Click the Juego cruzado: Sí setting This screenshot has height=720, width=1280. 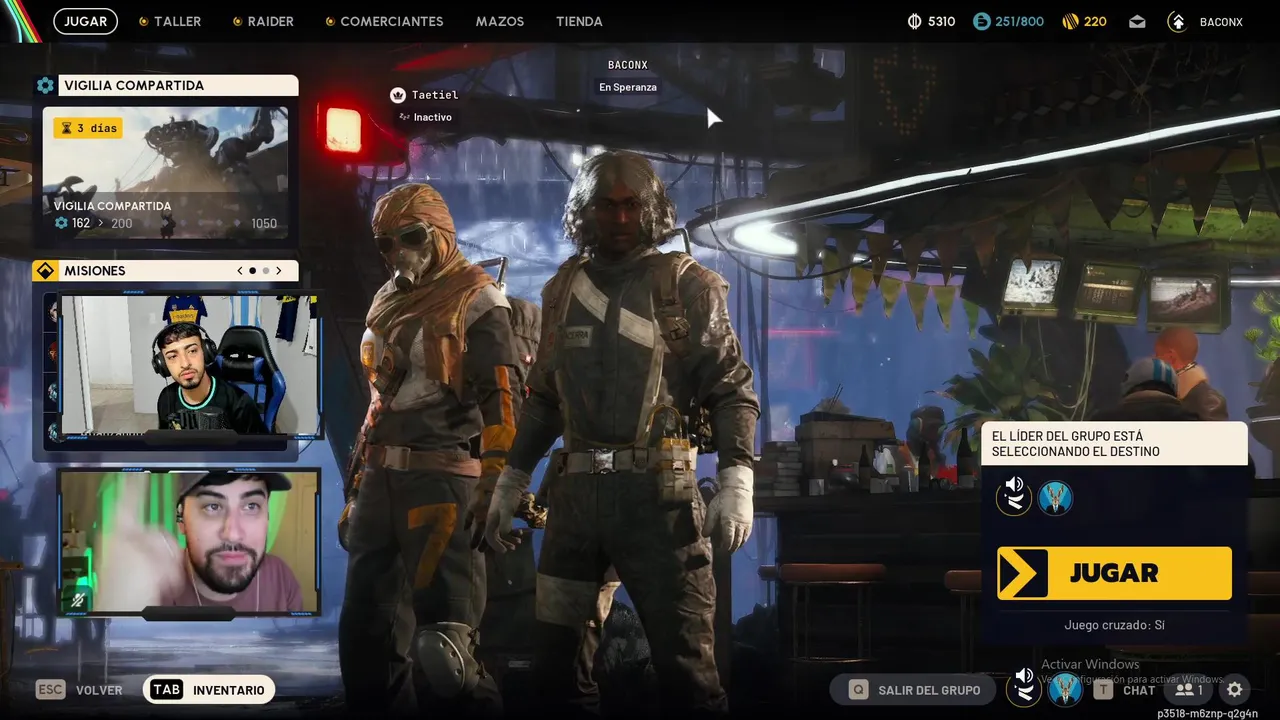(x=1114, y=625)
